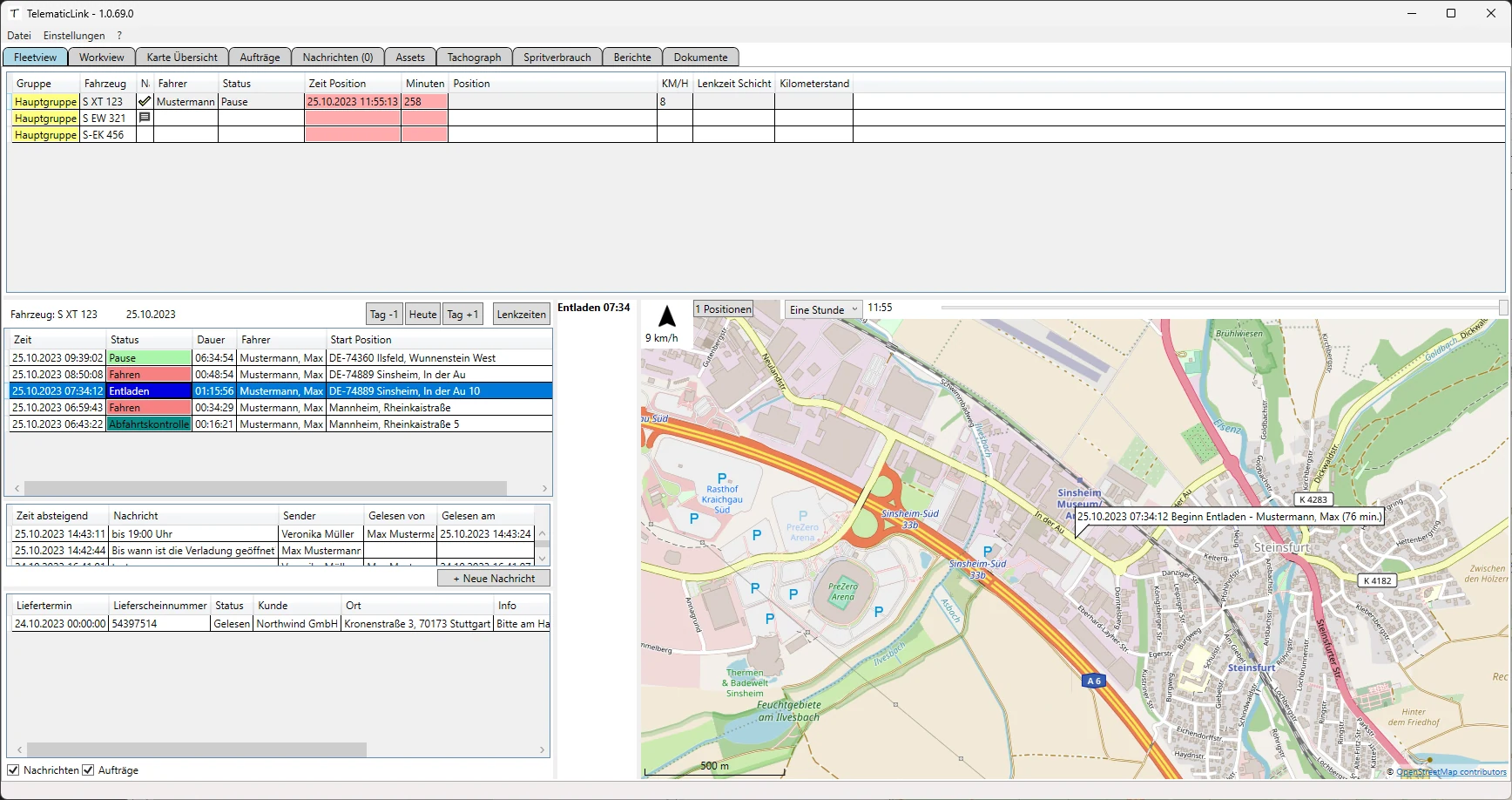Click the 1 Positionen button
This screenshot has height=800, width=1512.
[x=724, y=309]
